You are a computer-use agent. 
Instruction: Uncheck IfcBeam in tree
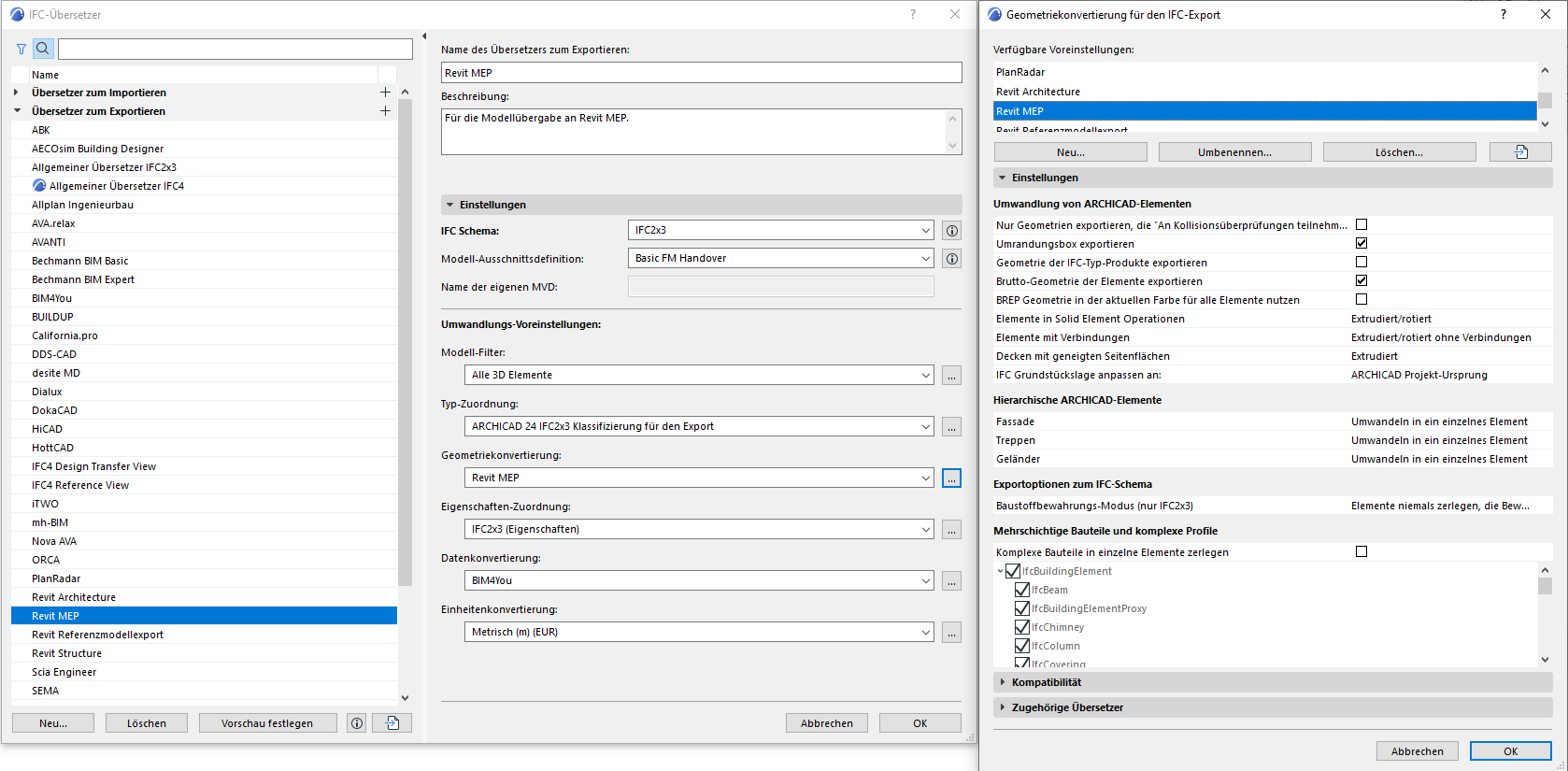point(1022,590)
